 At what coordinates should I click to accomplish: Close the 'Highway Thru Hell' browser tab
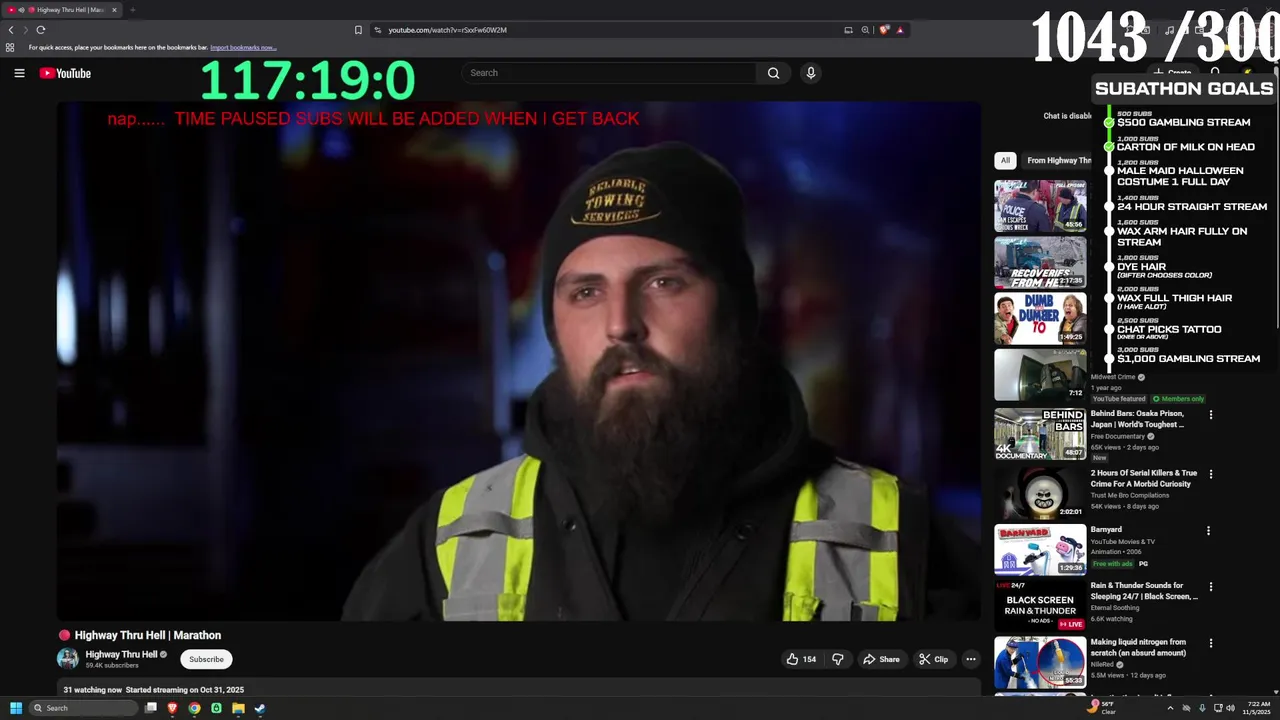pyautogui.click(x=114, y=10)
